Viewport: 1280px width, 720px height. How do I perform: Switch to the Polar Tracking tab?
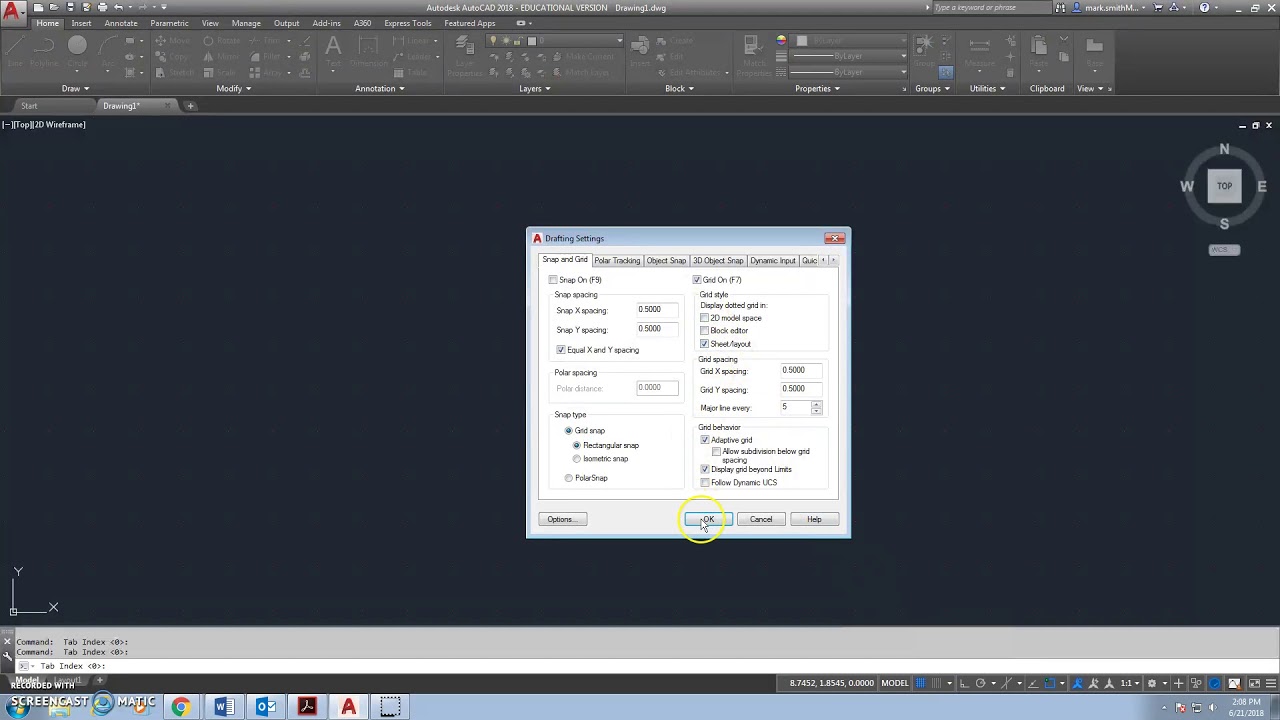coord(617,261)
